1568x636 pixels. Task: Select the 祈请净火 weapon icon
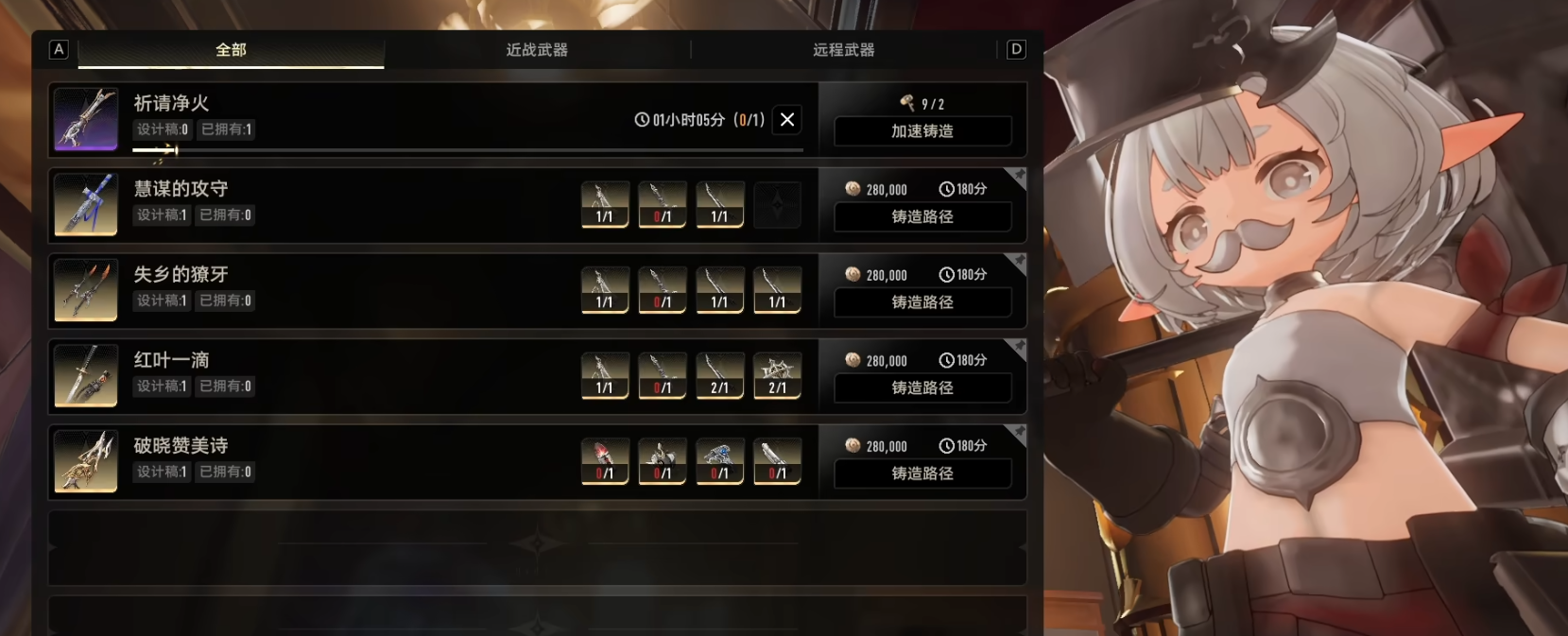pyautogui.click(x=86, y=119)
